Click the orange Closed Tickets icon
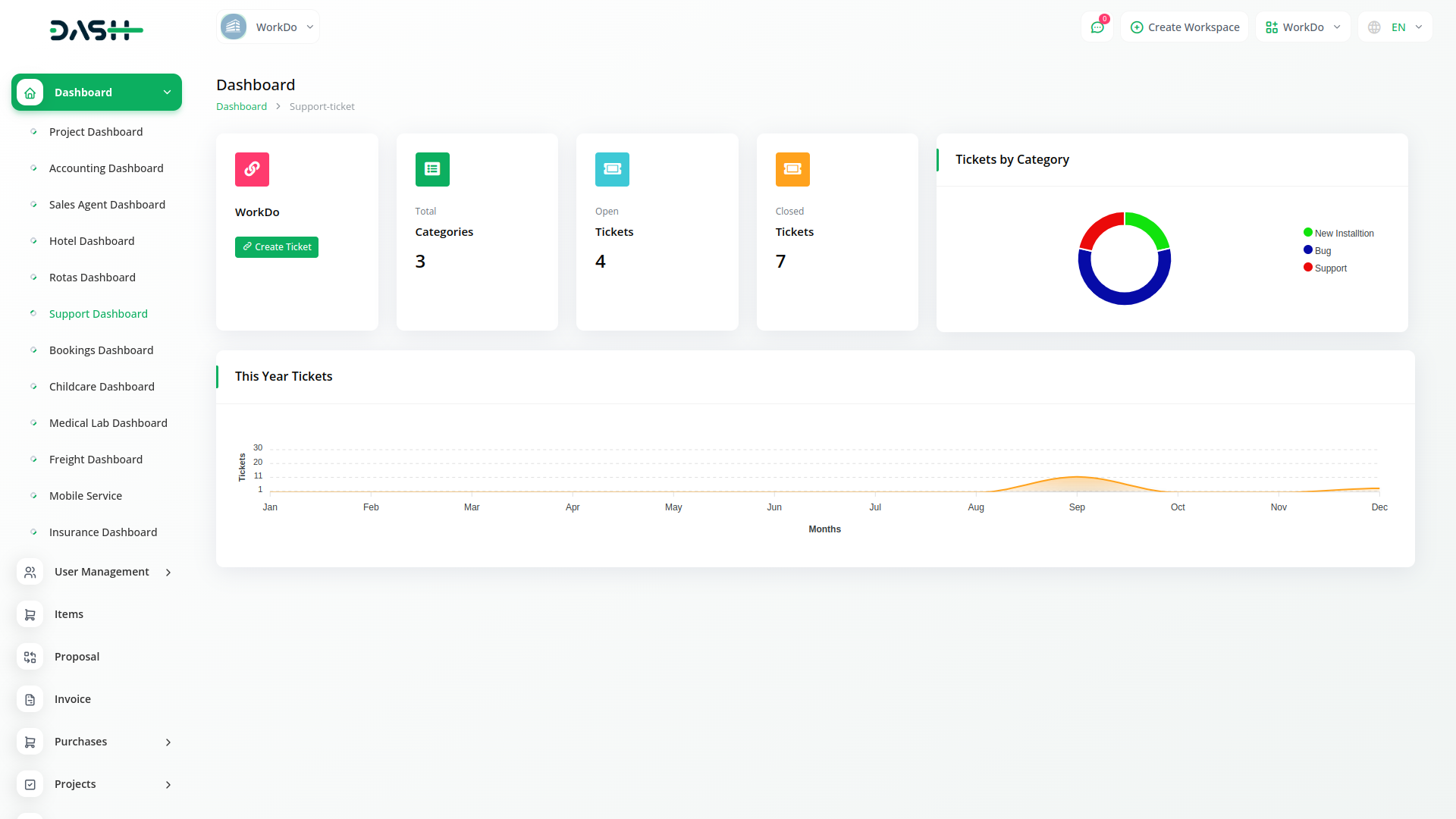The image size is (1456, 819). pos(792,169)
